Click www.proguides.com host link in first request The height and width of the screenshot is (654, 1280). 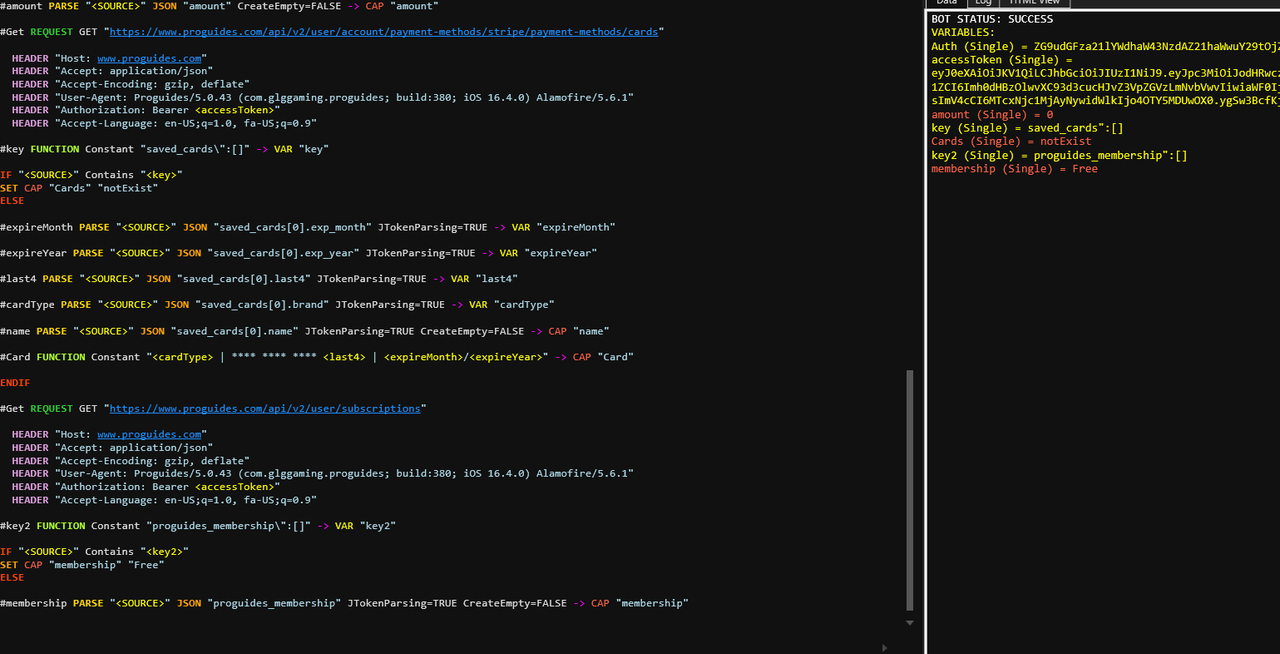(x=149, y=59)
